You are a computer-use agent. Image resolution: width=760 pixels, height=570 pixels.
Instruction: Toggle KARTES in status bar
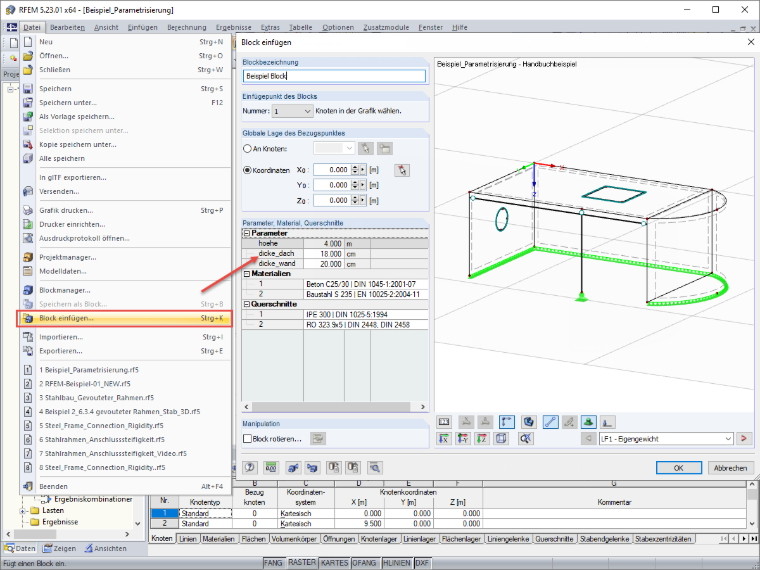pos(334,563)
